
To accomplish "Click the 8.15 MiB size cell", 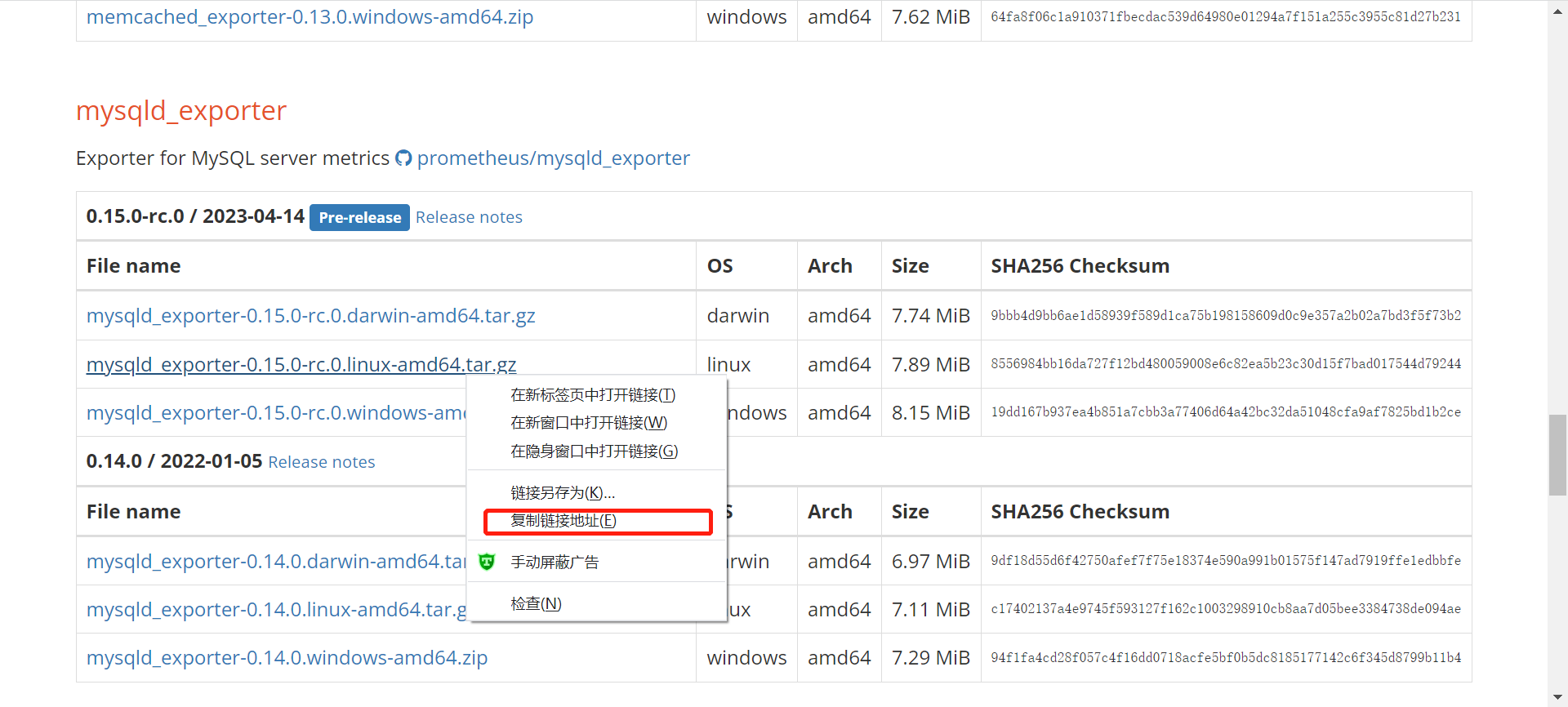I will tap(931, 413).
